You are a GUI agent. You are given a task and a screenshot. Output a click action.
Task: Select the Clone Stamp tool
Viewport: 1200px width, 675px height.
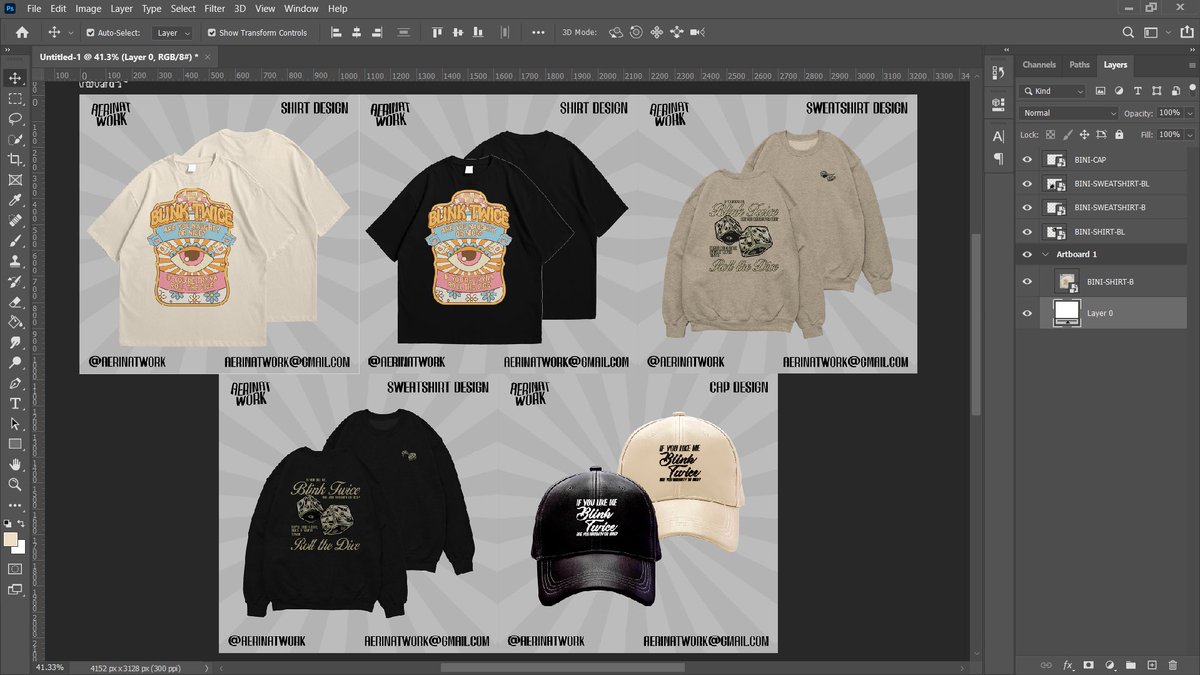tap(15, 261)
